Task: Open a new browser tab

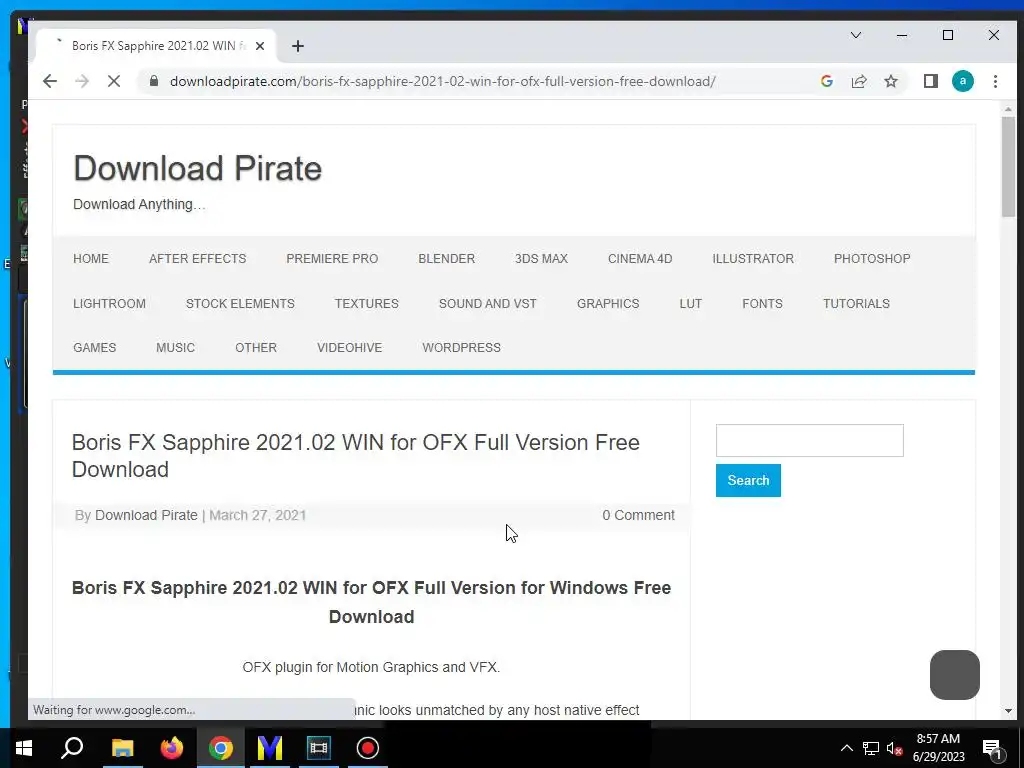Action: pos(298,46)
